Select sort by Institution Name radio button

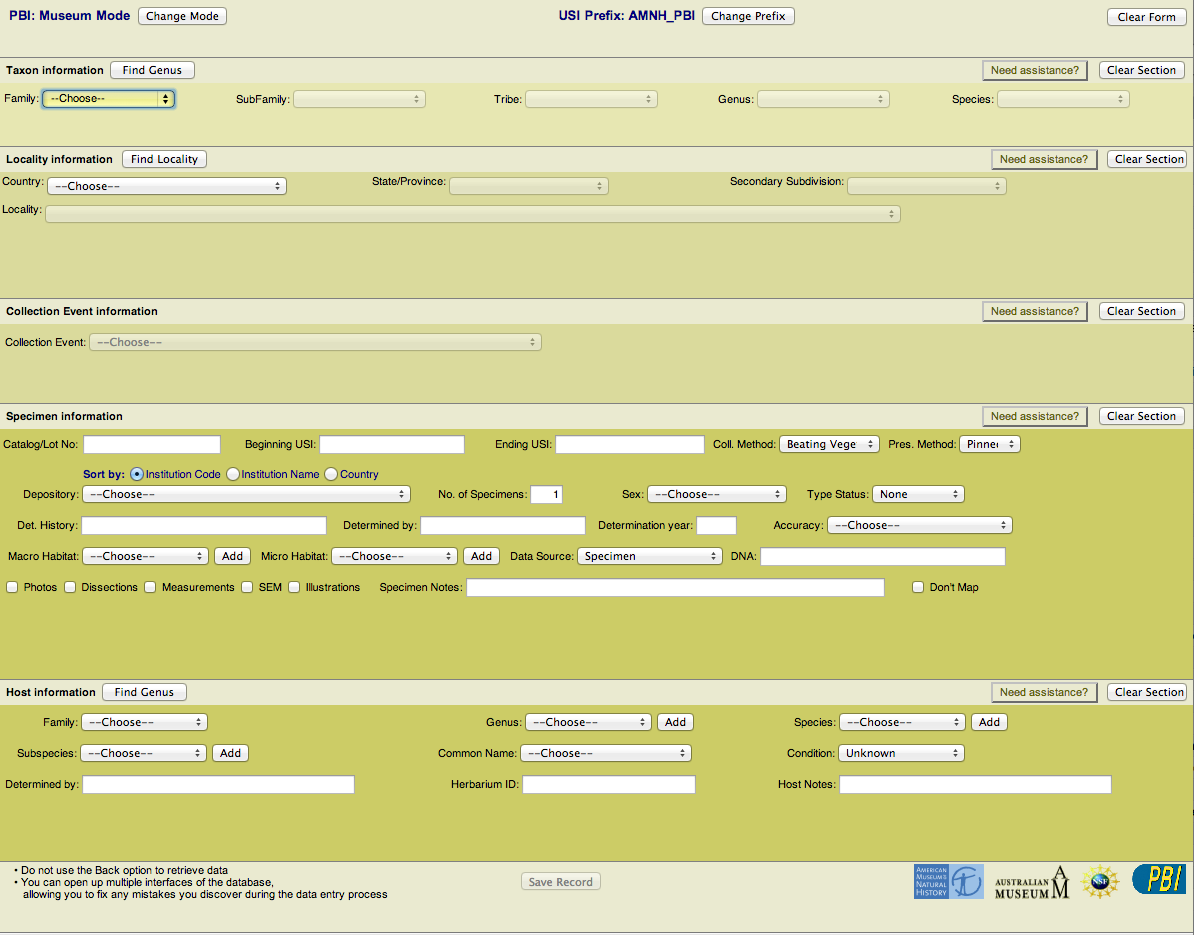(231, 474)
